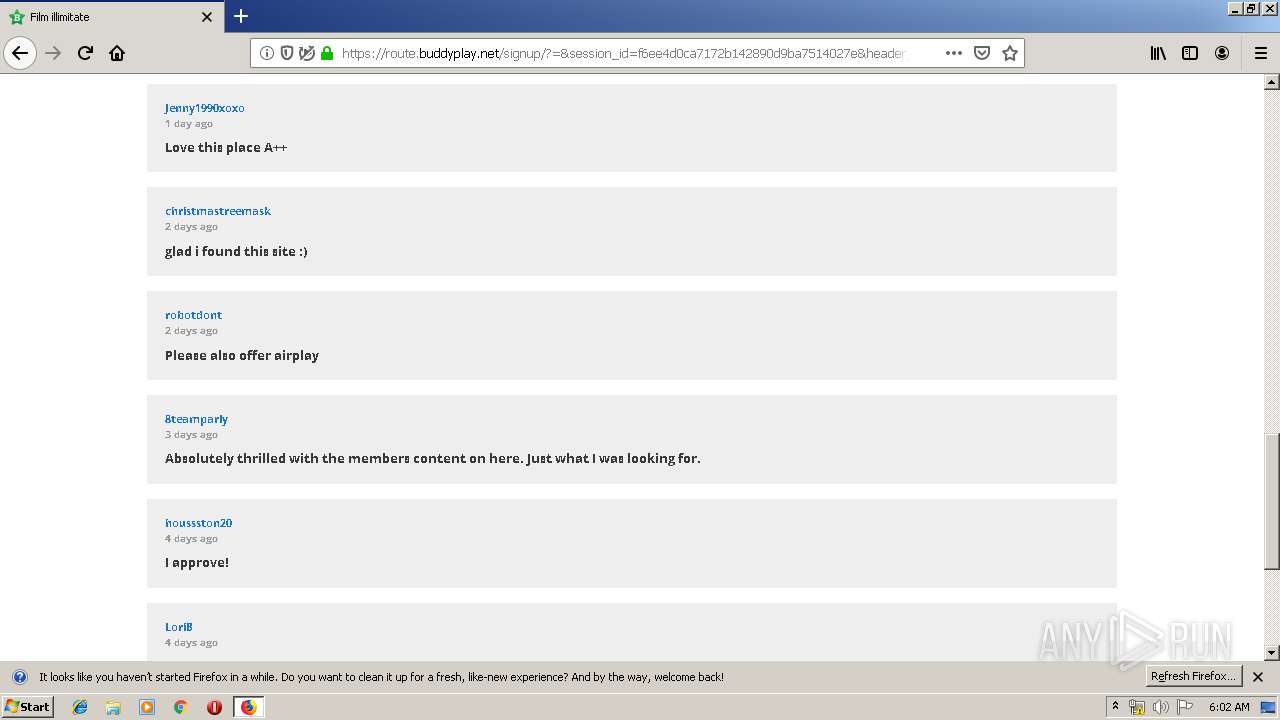1280x720 pixels.
Task: Open a new tab
Action: pos(241,16)
